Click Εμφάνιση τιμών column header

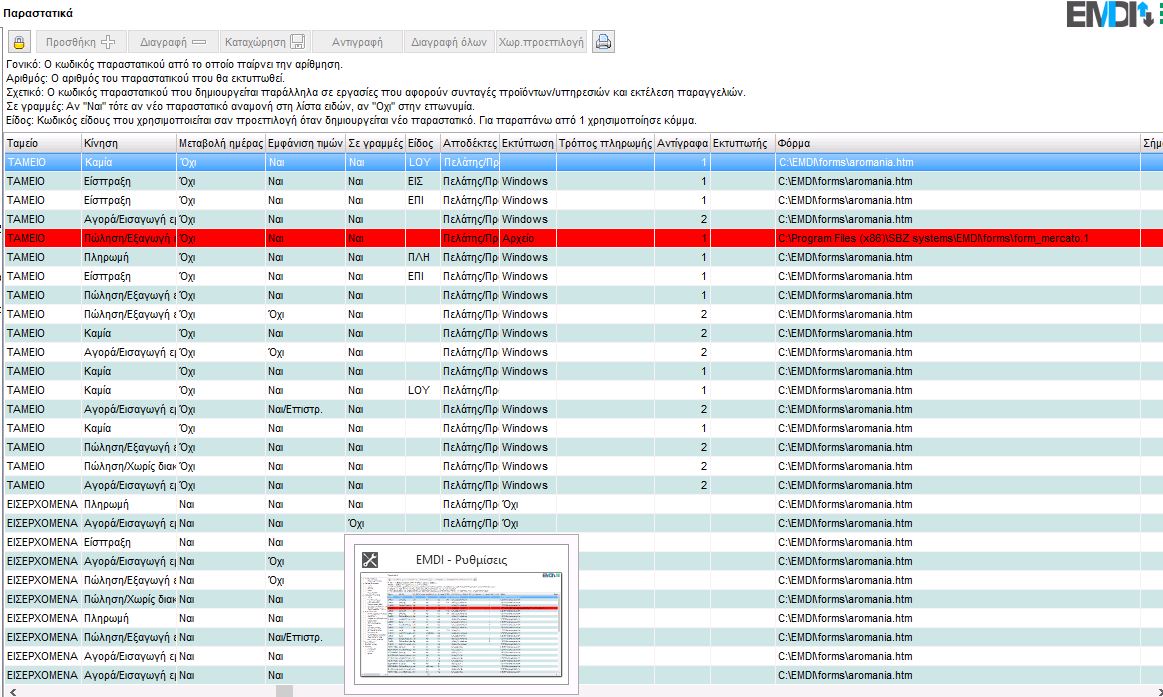click(306, 143)
